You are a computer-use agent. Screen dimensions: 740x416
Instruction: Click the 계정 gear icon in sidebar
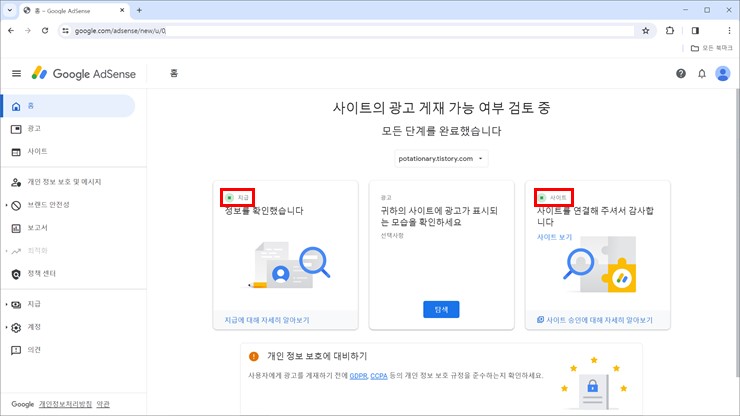16,327
